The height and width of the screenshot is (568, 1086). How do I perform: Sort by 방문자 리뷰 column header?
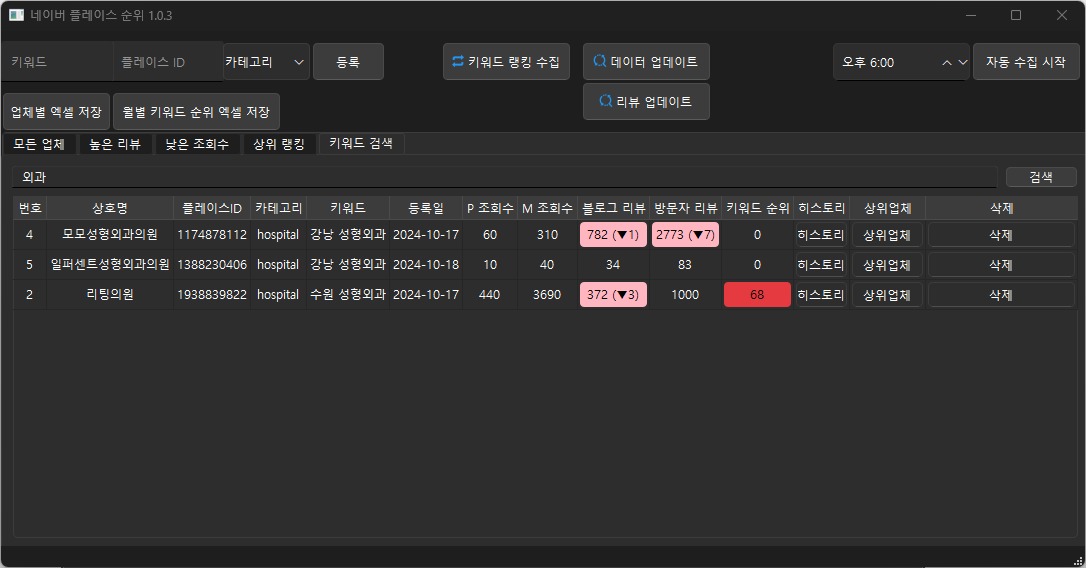(686, 208)
